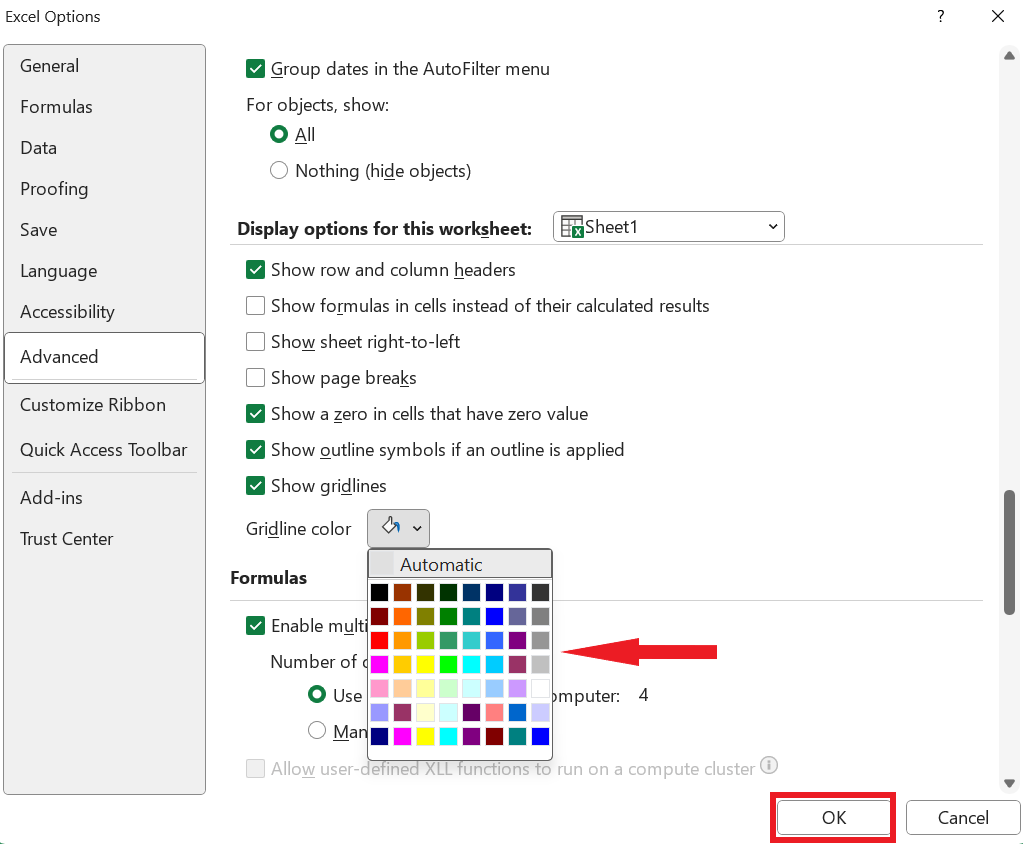The height and width of the screenshot is (844, 1023).
Task: Click the Help question mark icon
Action: pos(940,17)
